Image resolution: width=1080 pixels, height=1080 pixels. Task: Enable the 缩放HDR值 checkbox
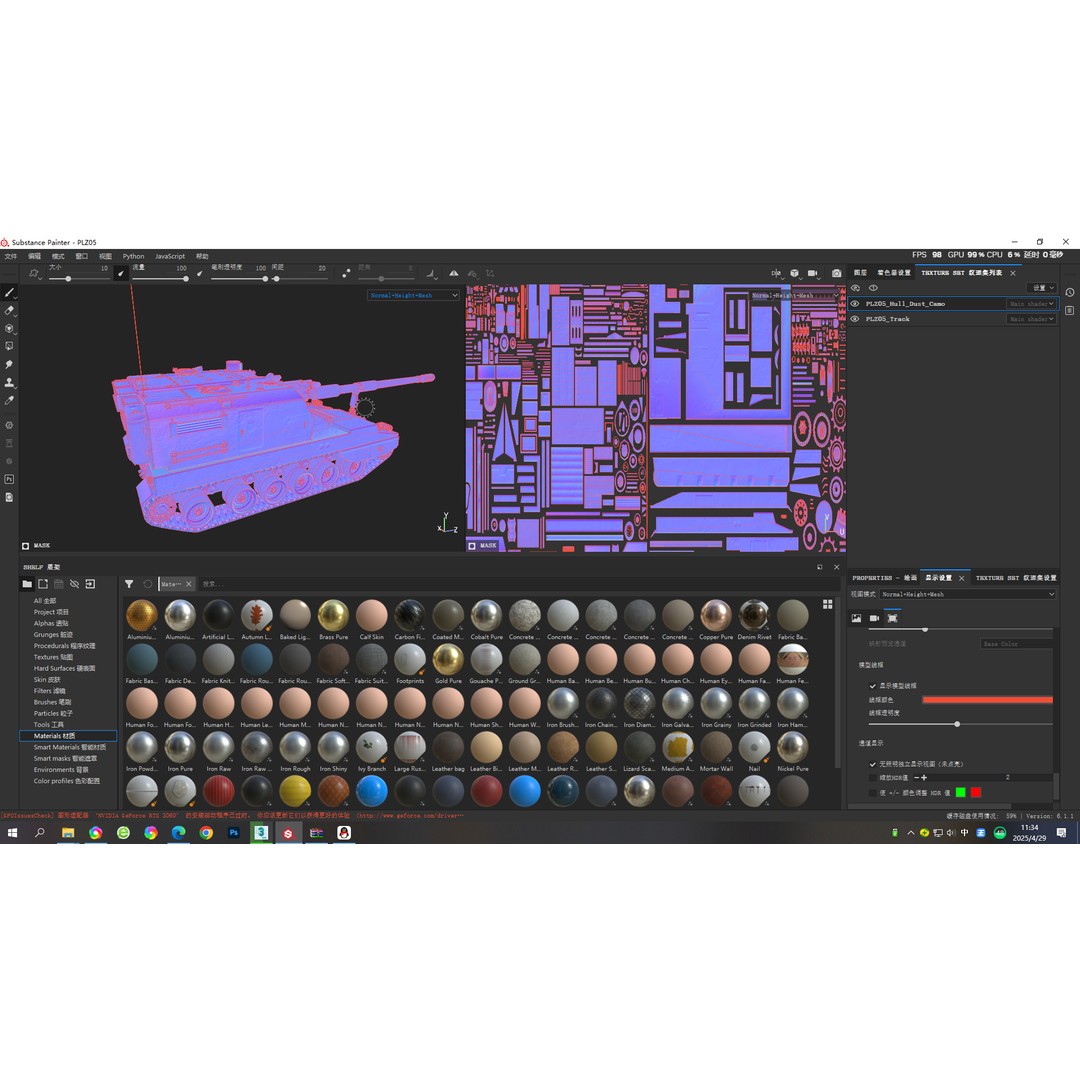pyautogui.click(x=873, y=778)
